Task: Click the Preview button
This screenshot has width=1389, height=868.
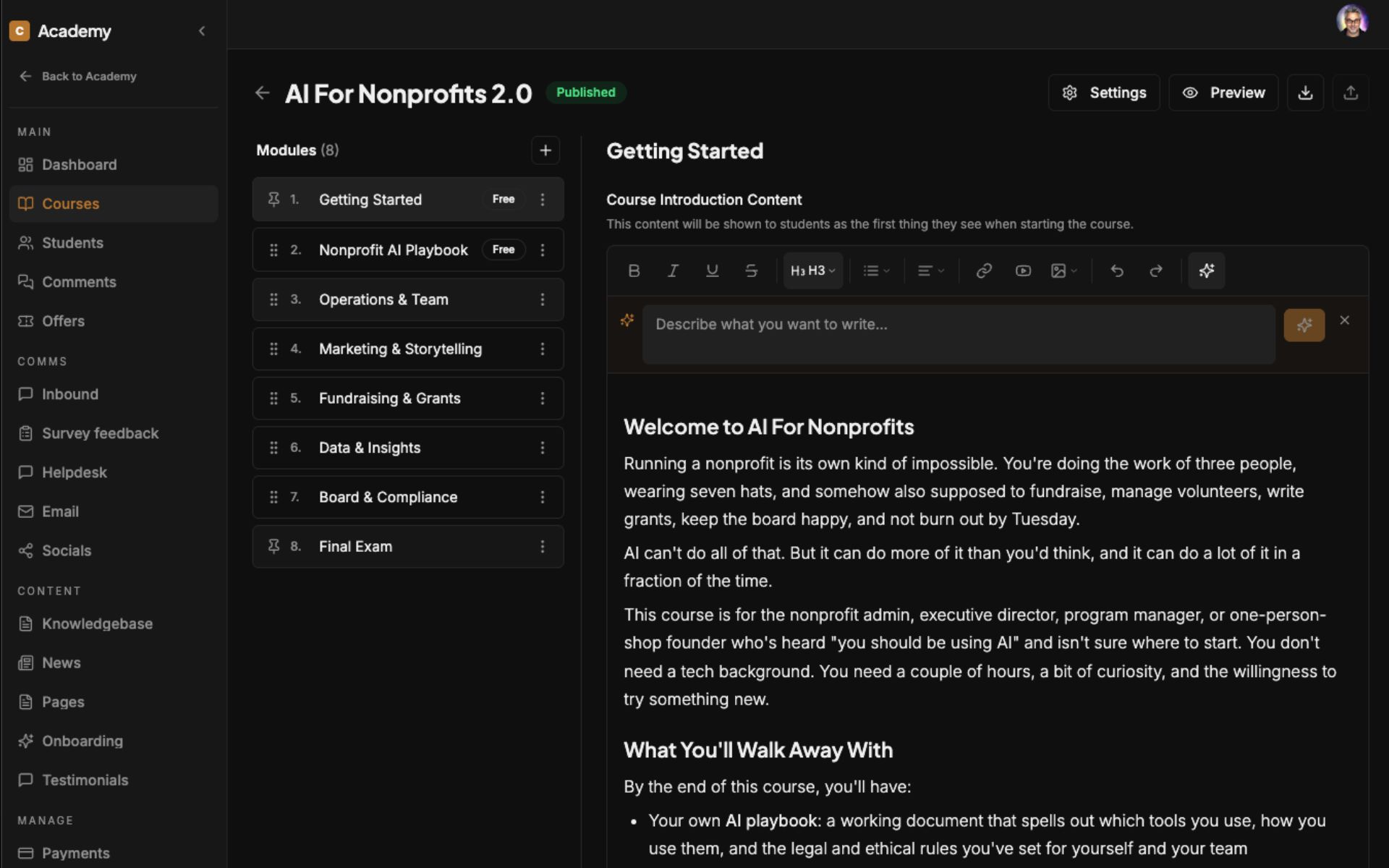Action: click(x=1223, y=93)
